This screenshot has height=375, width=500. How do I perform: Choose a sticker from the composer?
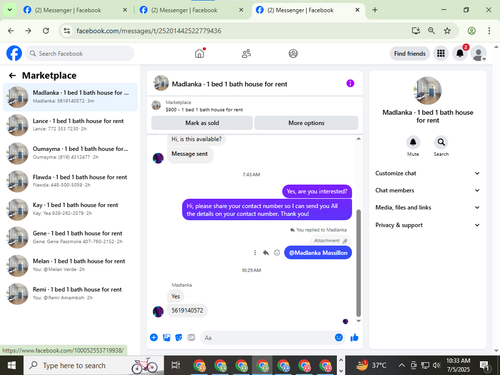point(179,337)
